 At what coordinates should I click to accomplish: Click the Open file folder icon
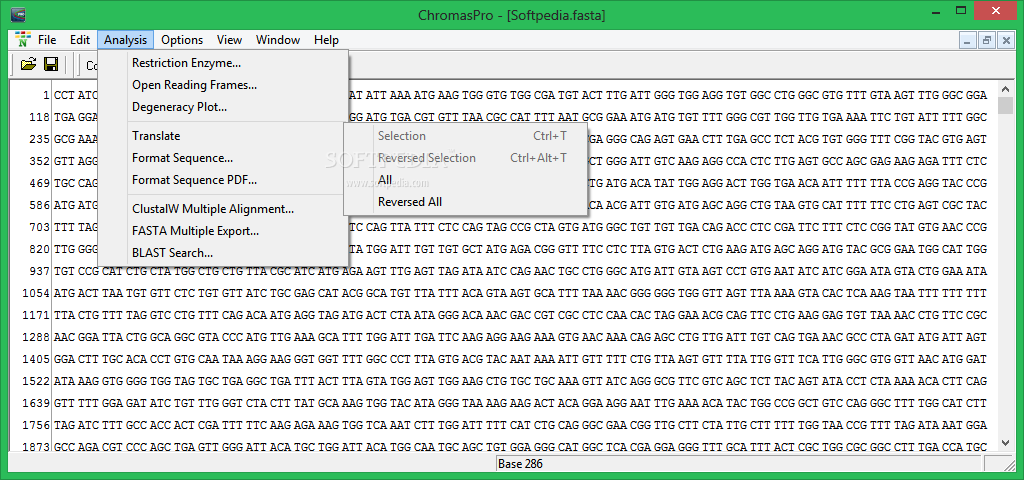click(x=28, y=64)
